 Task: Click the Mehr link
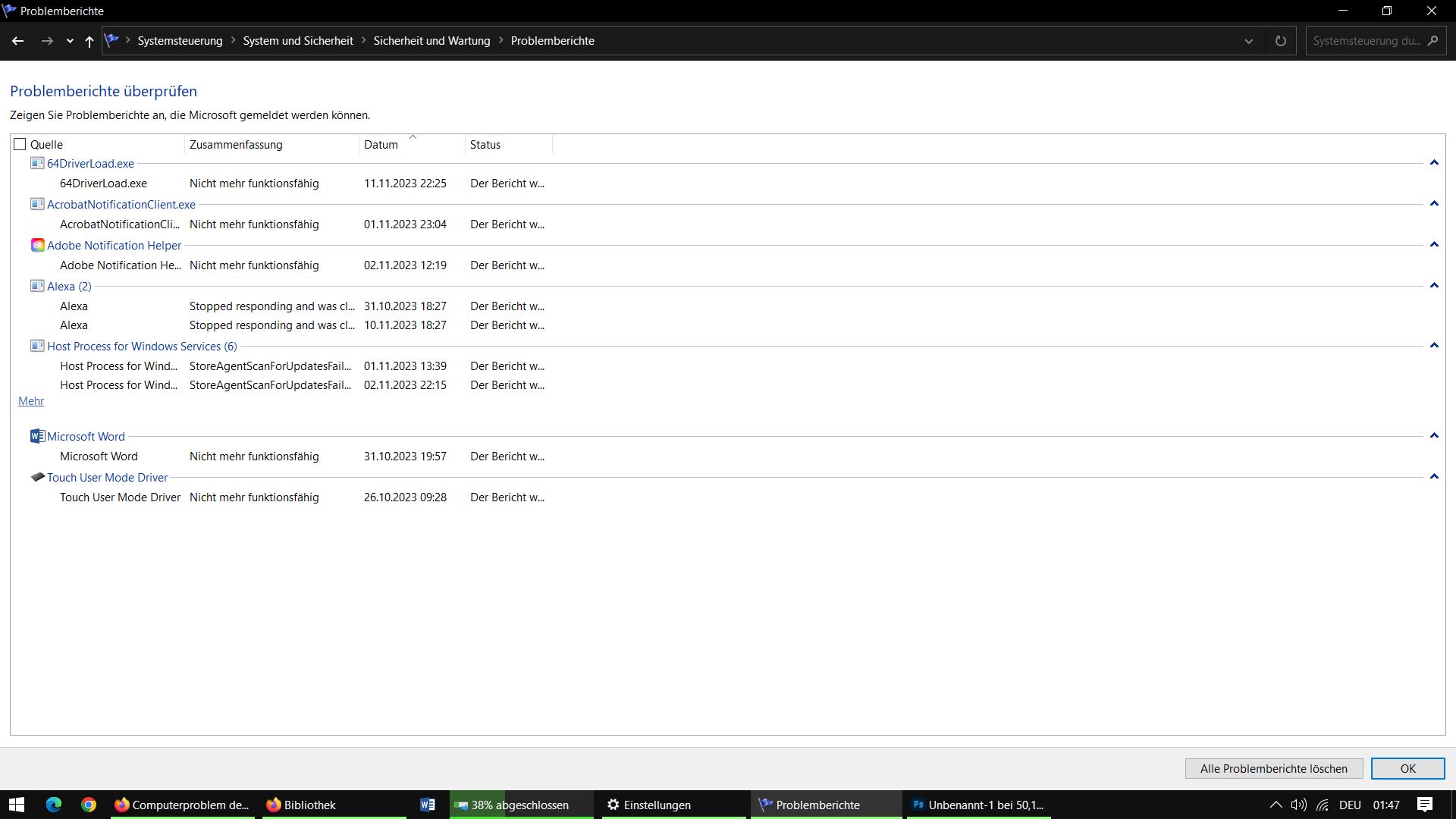coord(31,401)
